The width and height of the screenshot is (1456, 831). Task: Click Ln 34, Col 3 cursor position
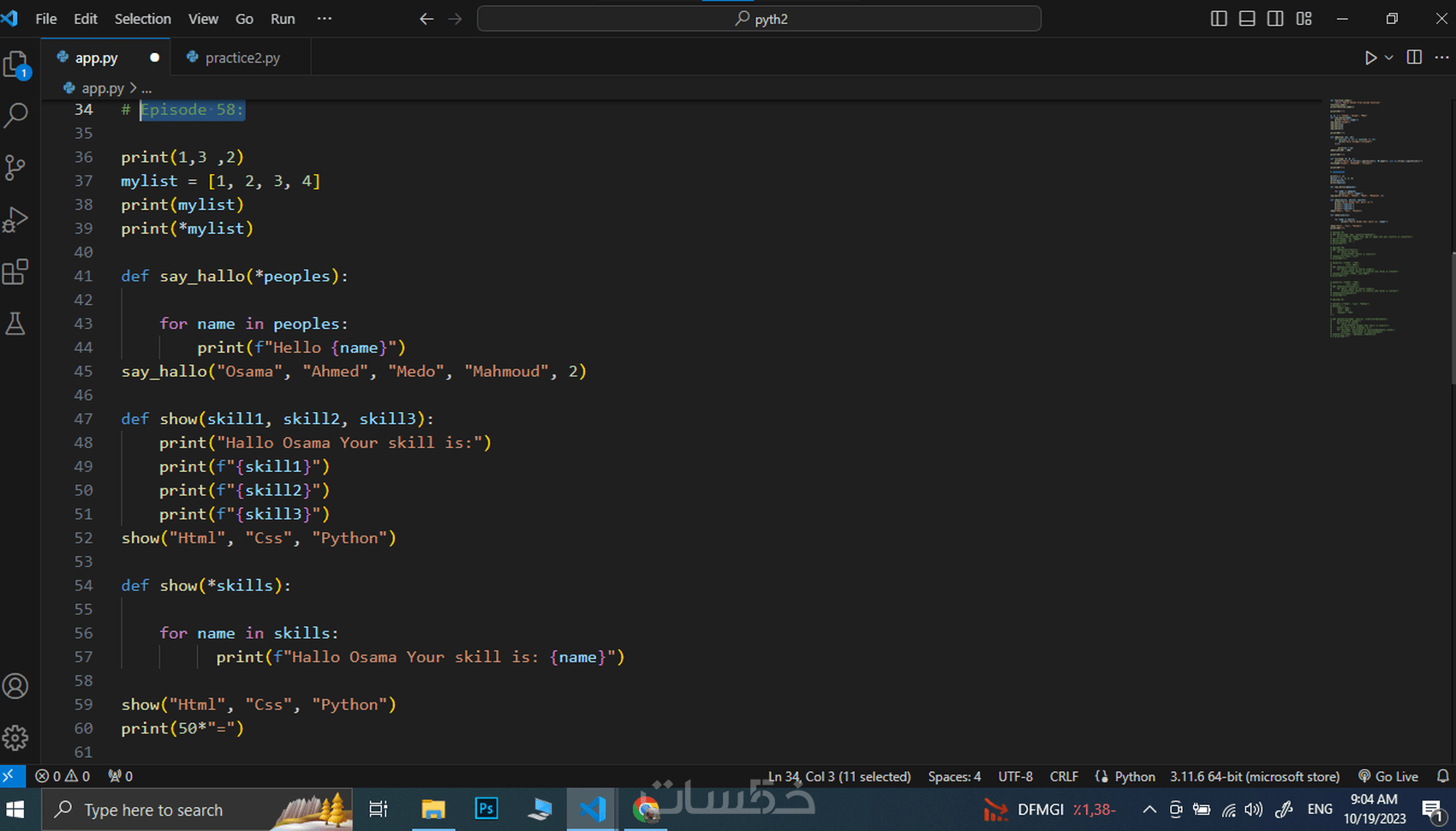[x=839, y=776]
